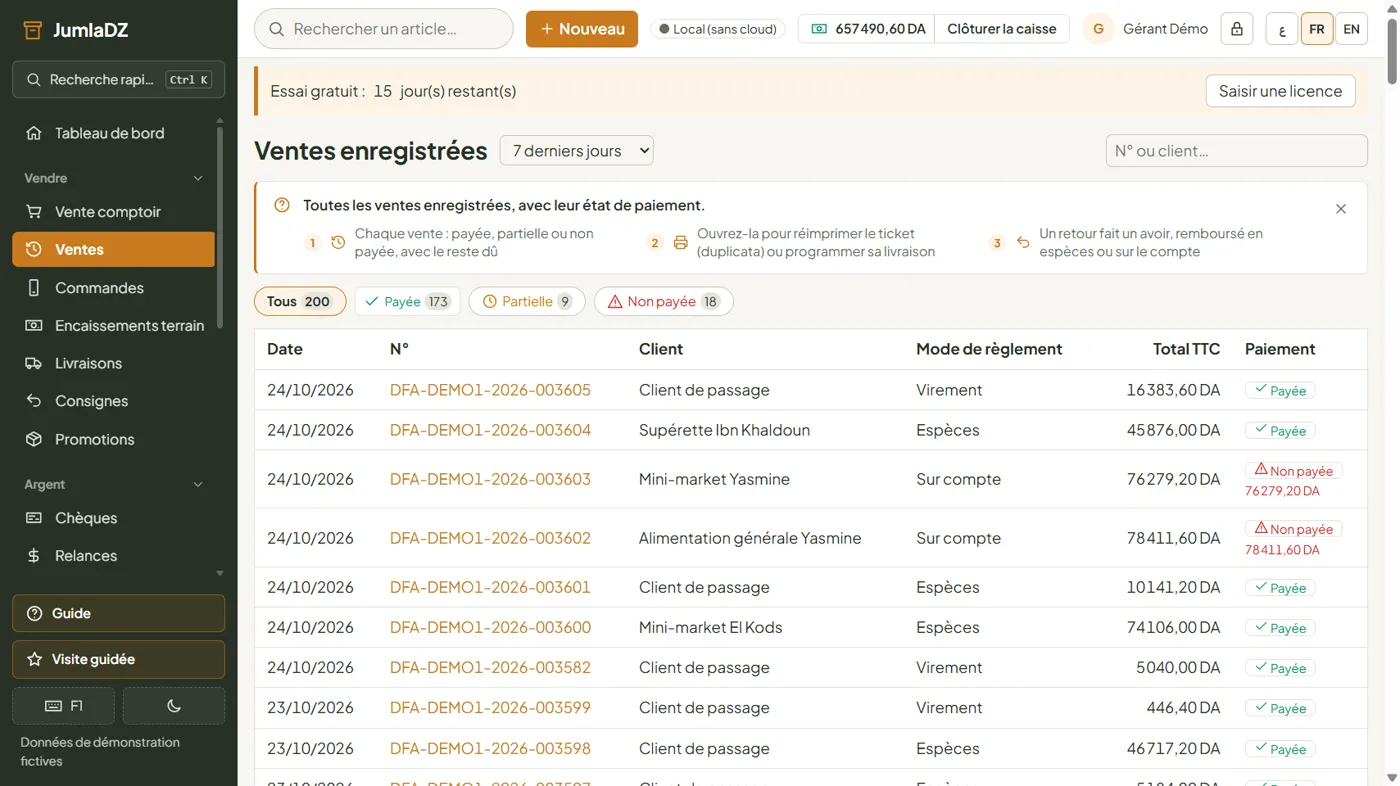Click Clôturer la caisse
This screenshot has width=1400, height=786.
[1002, 29]
